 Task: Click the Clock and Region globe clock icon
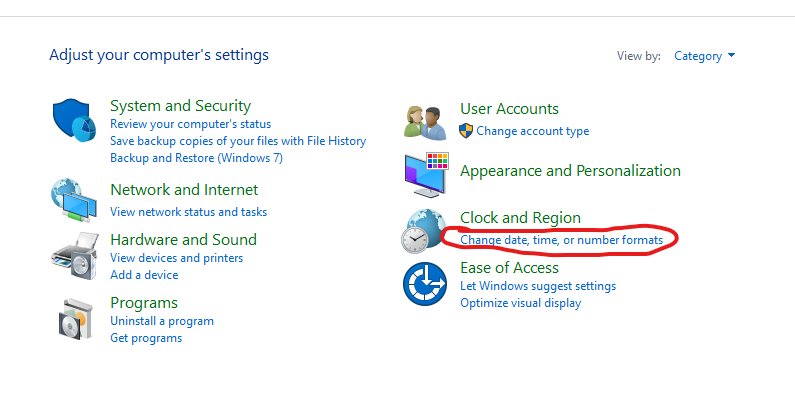[424, 231]
